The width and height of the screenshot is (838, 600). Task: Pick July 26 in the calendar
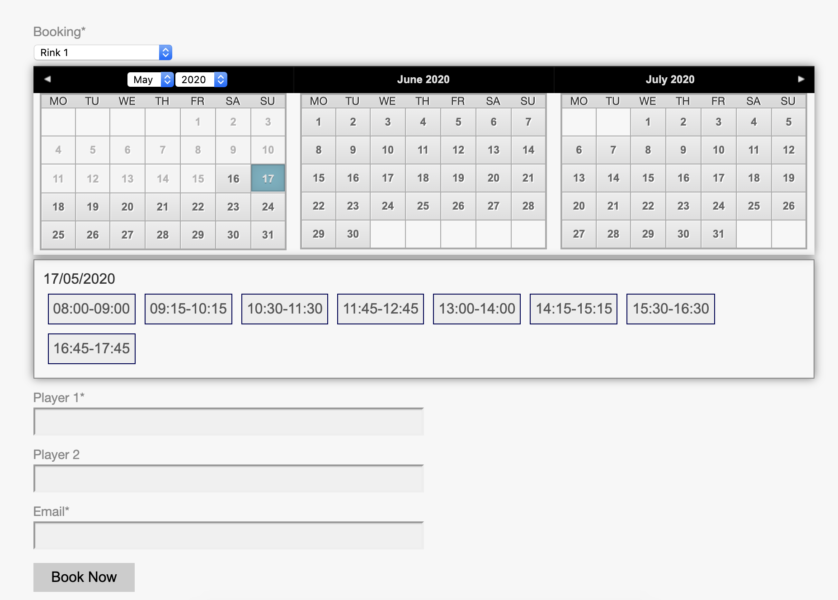click(788, 206)
